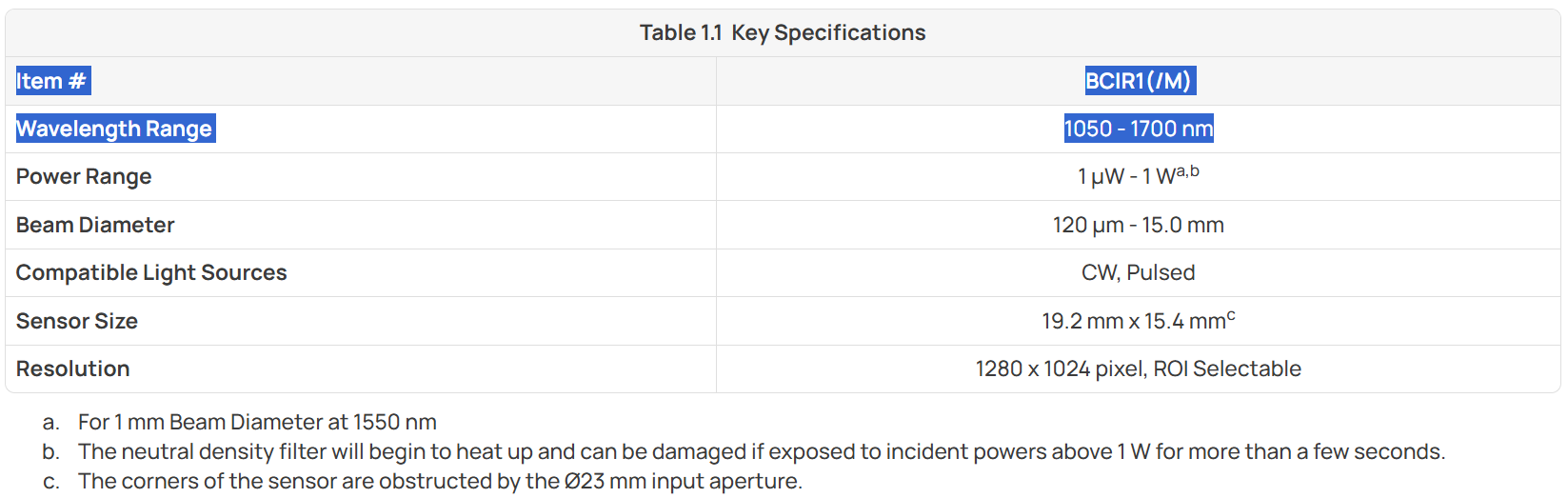Select the highlighted Item # header cell

(52, 81)
